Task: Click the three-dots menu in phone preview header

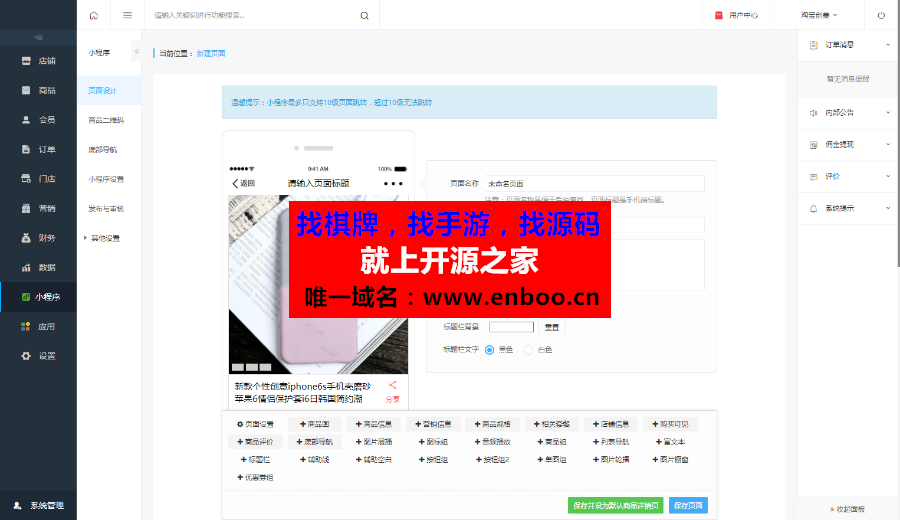Action: [393, 184]
